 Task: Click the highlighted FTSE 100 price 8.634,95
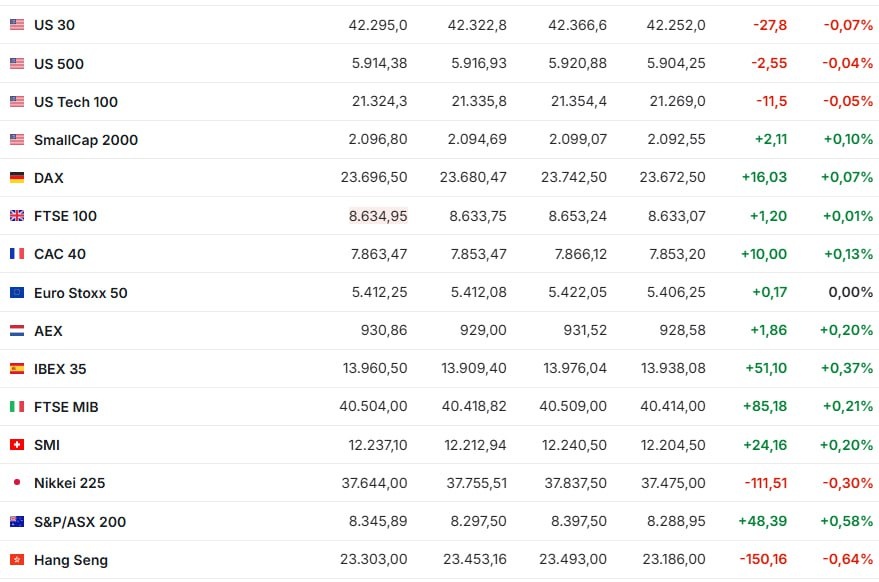click(x=378, y=216)
